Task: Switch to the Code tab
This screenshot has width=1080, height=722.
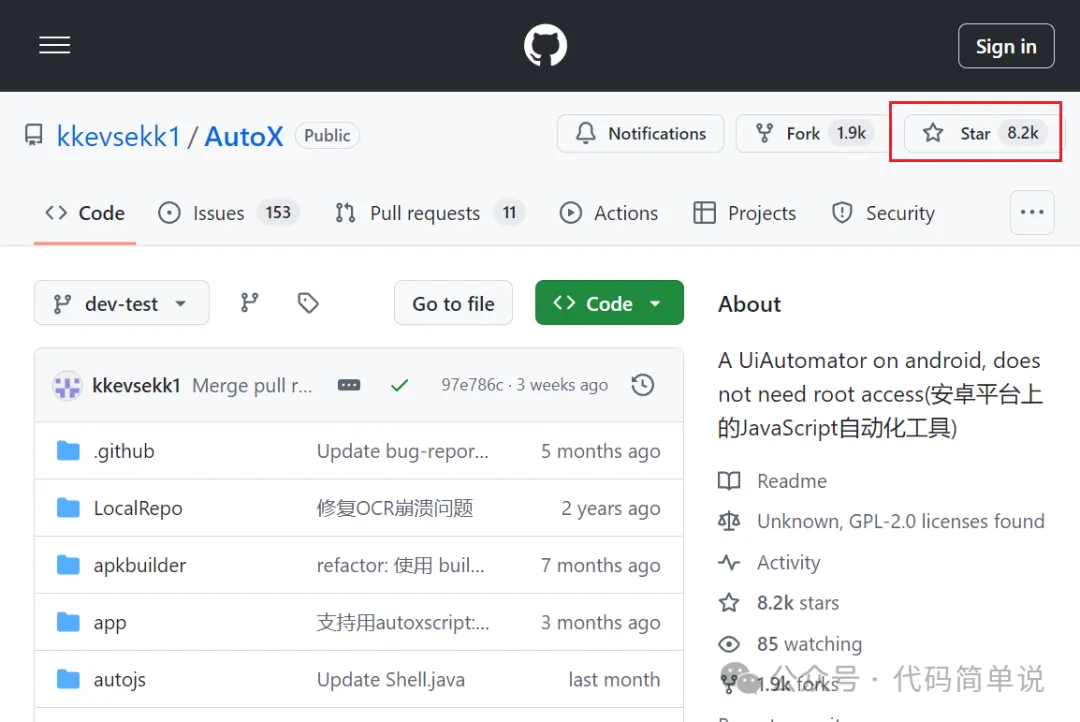Action: [x=85, y=213]
